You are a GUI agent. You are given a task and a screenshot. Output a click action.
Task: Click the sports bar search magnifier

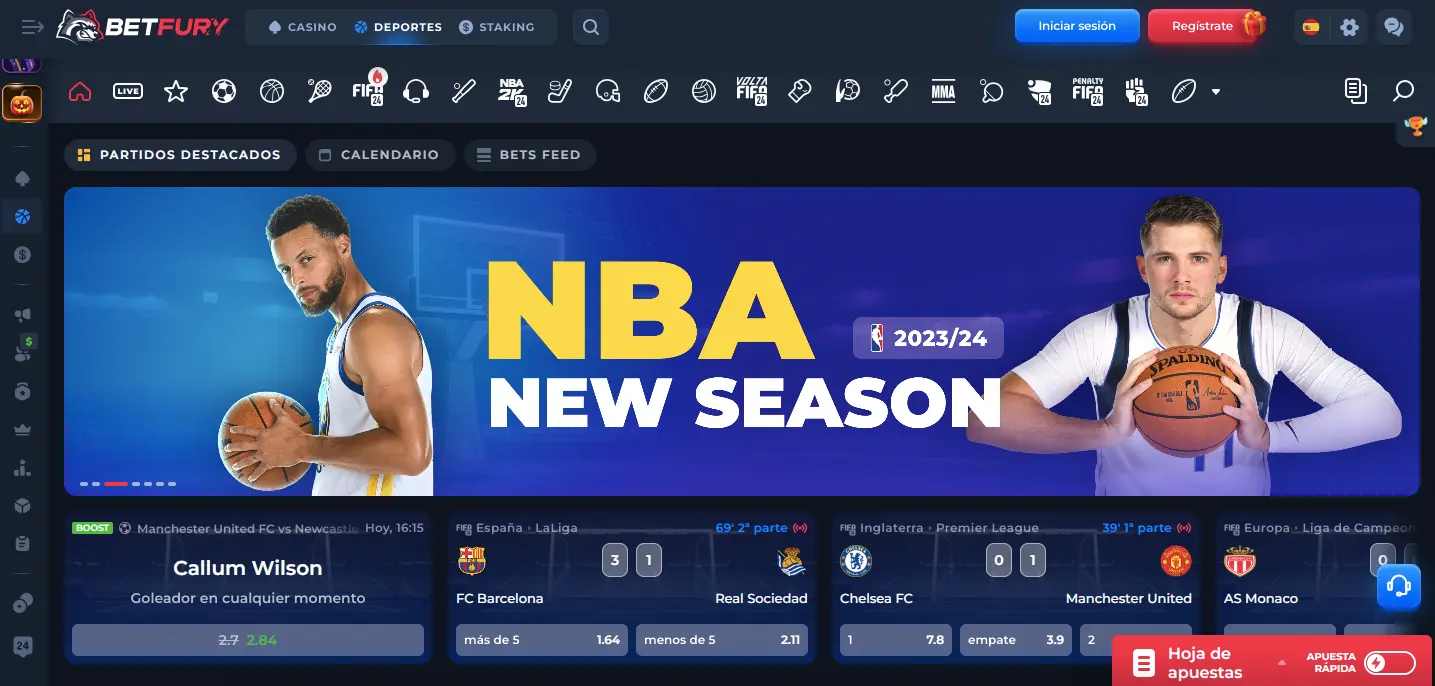pos(1404,92)
